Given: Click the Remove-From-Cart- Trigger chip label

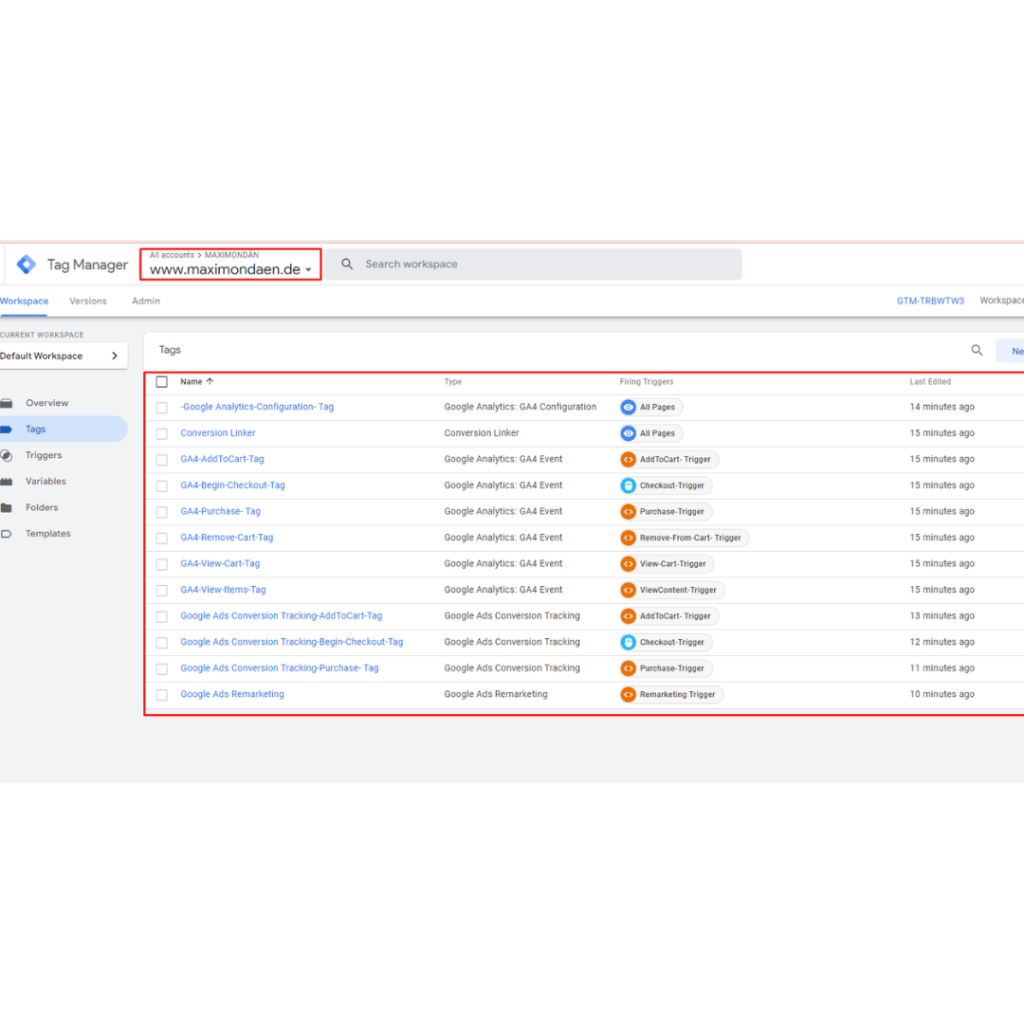Looking at the screenshot, I should [x=690, y=537].
